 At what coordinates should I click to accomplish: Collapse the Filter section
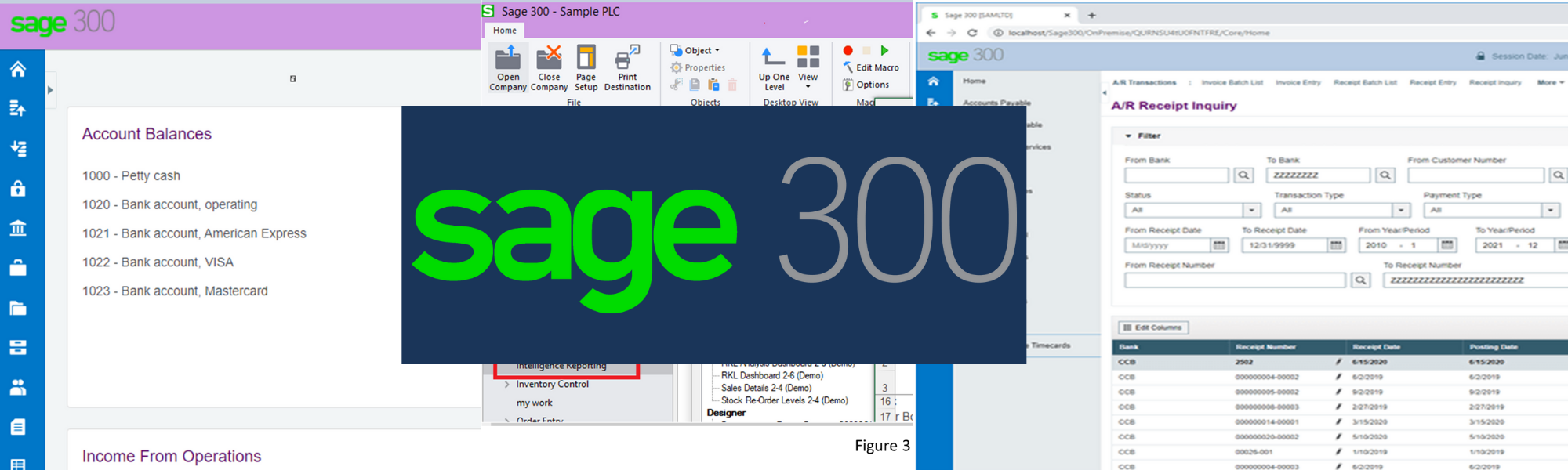click(x=1129, y=136)
